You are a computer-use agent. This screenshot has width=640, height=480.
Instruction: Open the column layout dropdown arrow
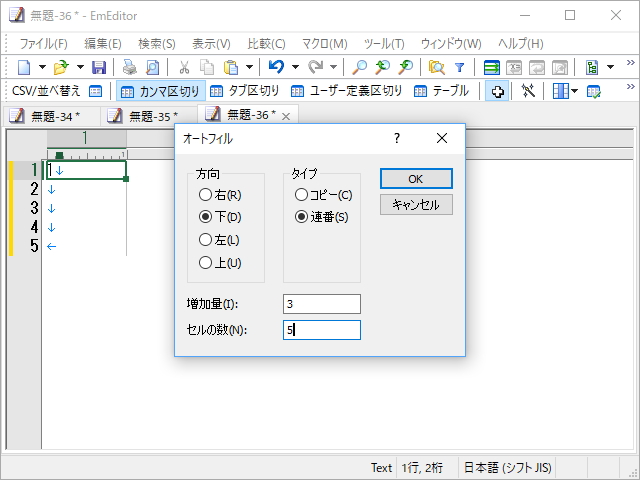point(574,91)
